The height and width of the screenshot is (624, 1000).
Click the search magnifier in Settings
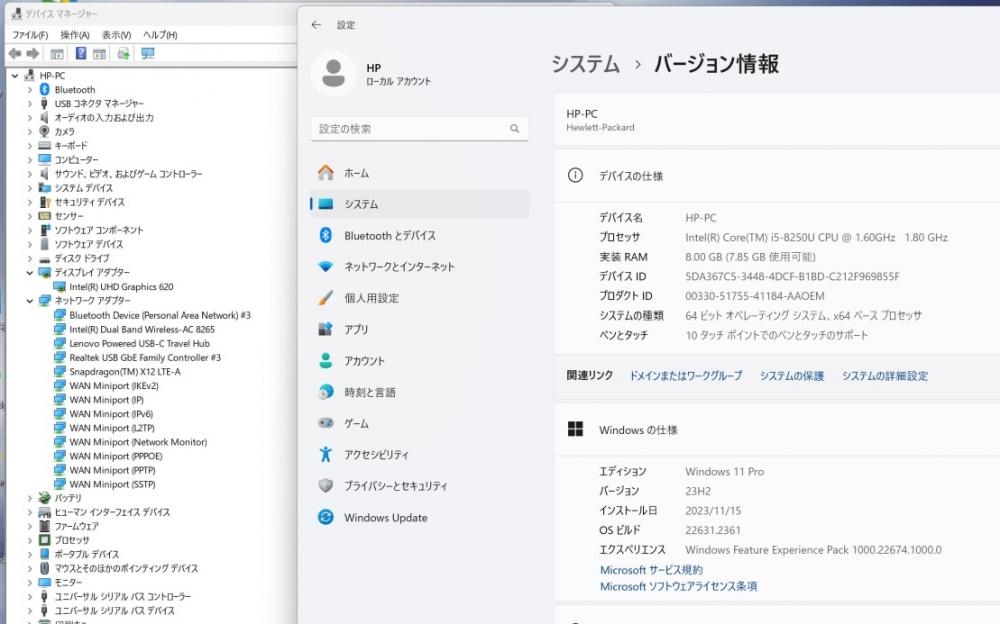point(514,129)
